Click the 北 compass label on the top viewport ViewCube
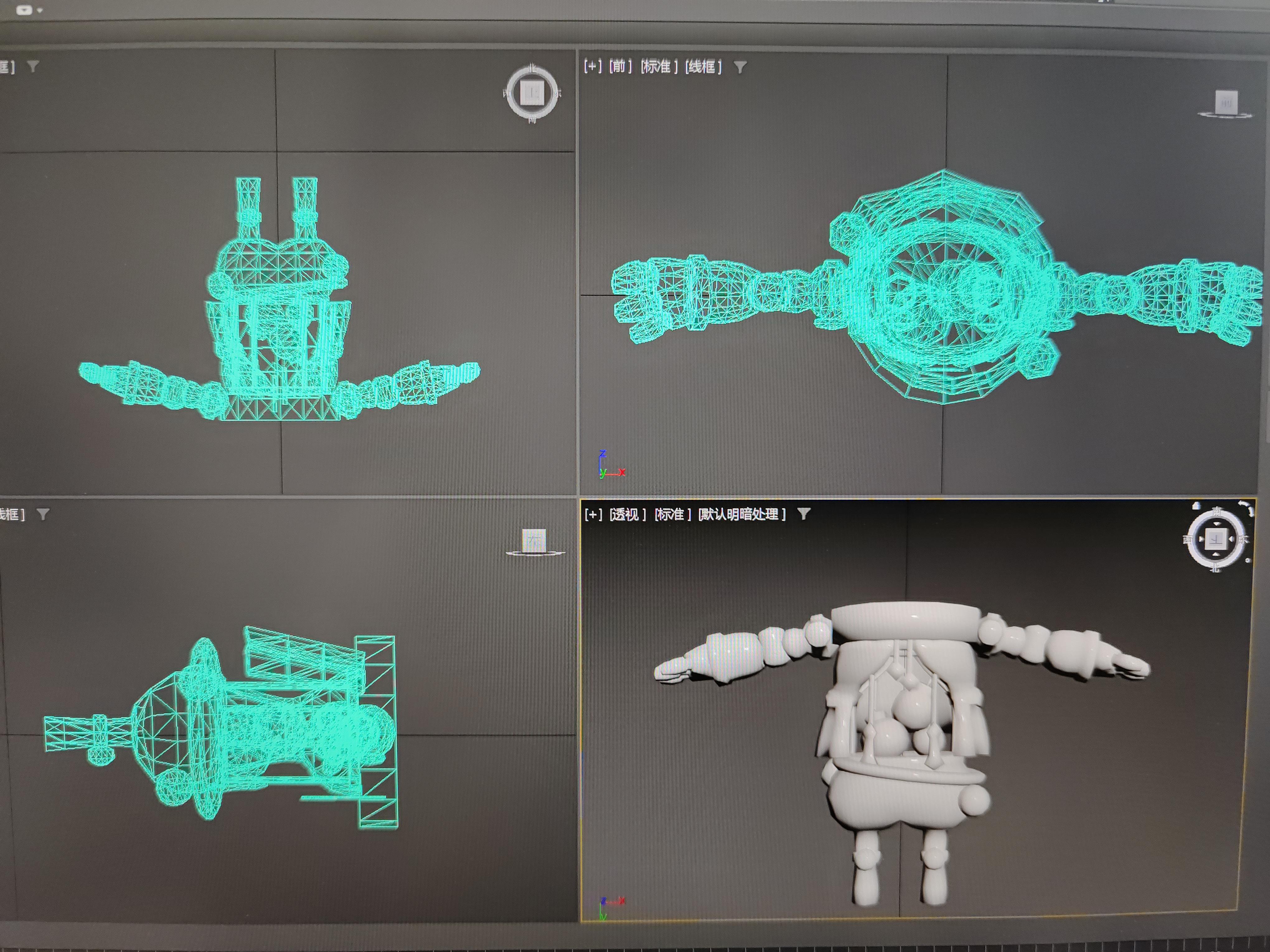The image size is (1270, 952). point(532,68)
